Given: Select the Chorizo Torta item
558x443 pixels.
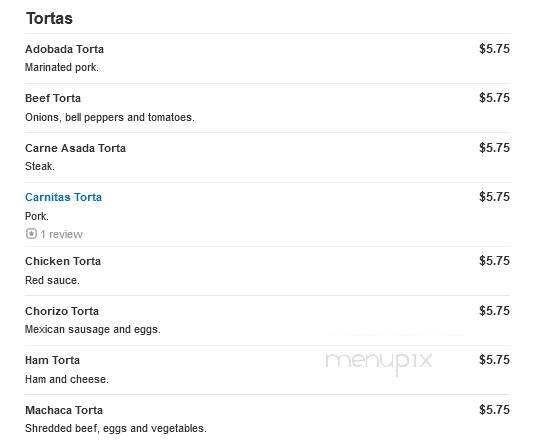Looking at the screenshot, I should click(62, 311).
